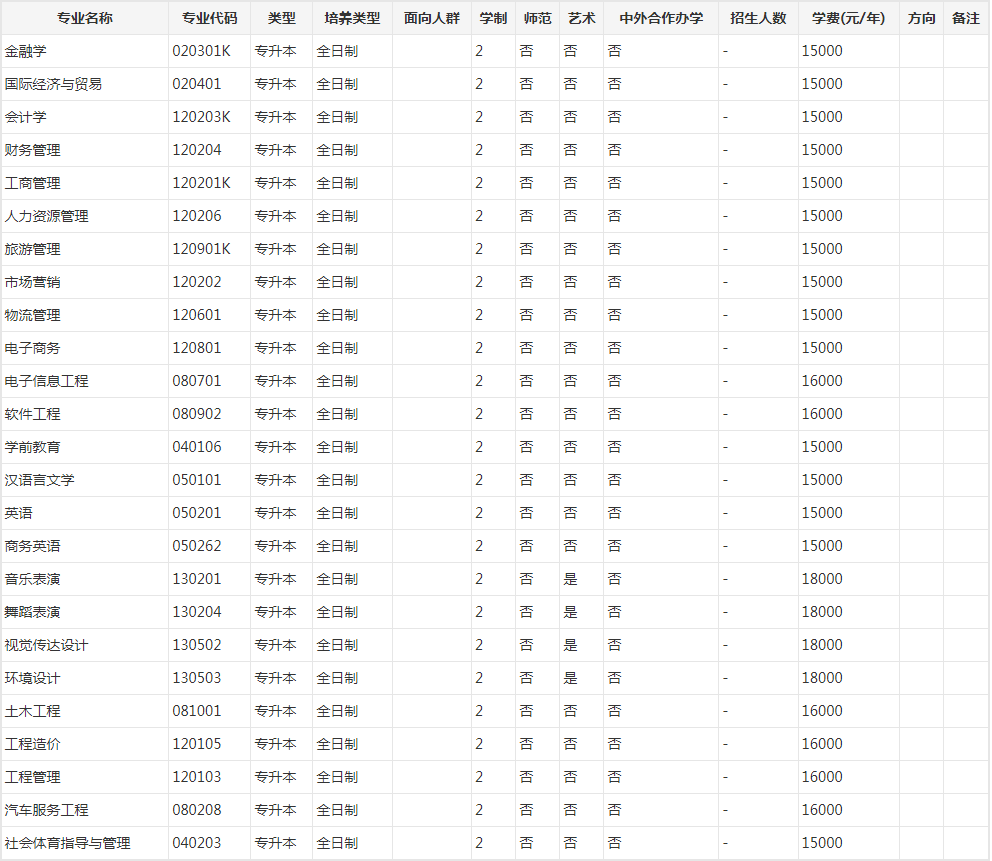This screenshot has height=861, width=992.
Task: Click major code 120901K
Action: (201, 249)
